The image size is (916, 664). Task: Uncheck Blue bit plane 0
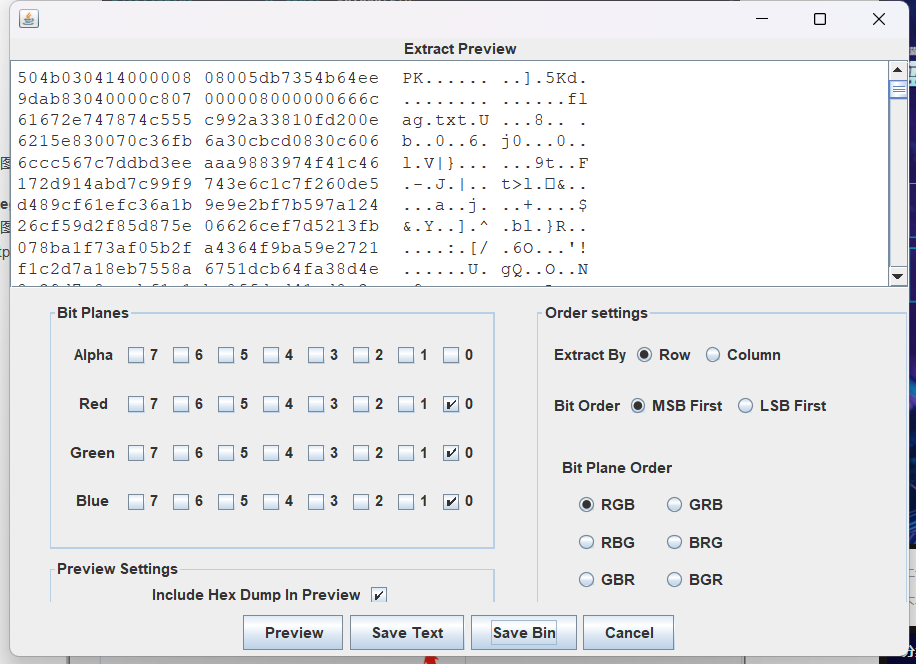tap(451, 502)
